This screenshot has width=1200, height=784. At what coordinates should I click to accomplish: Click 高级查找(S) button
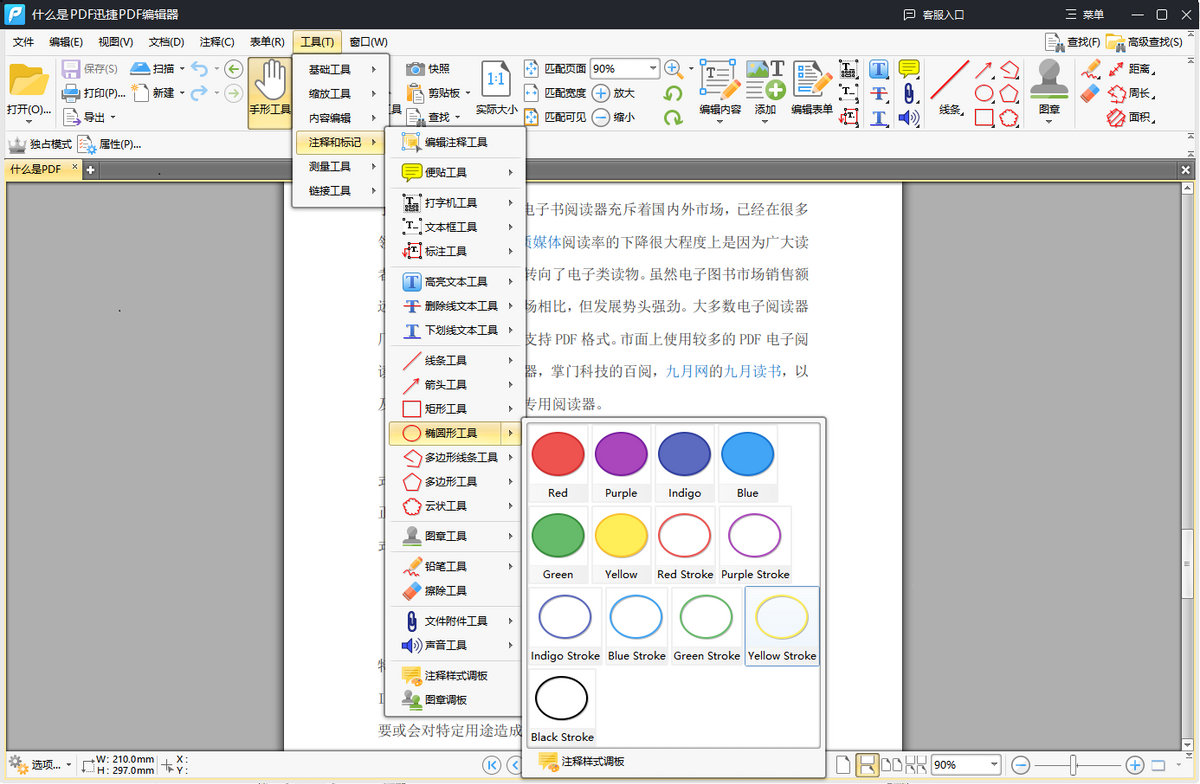1144,42
